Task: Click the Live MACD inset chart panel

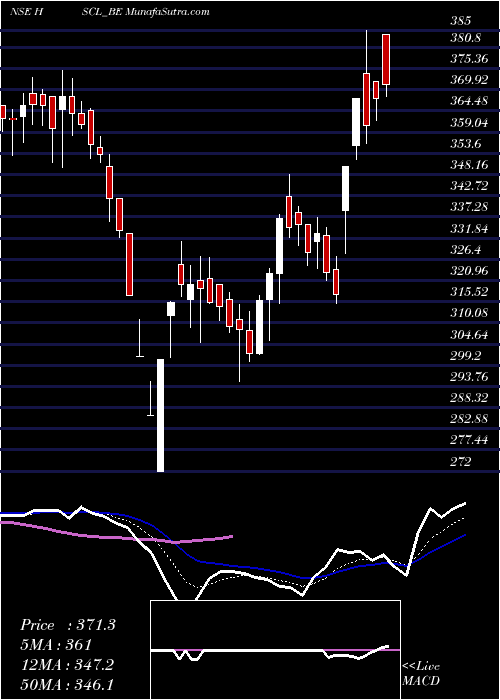Action: (x=275, y=650)
